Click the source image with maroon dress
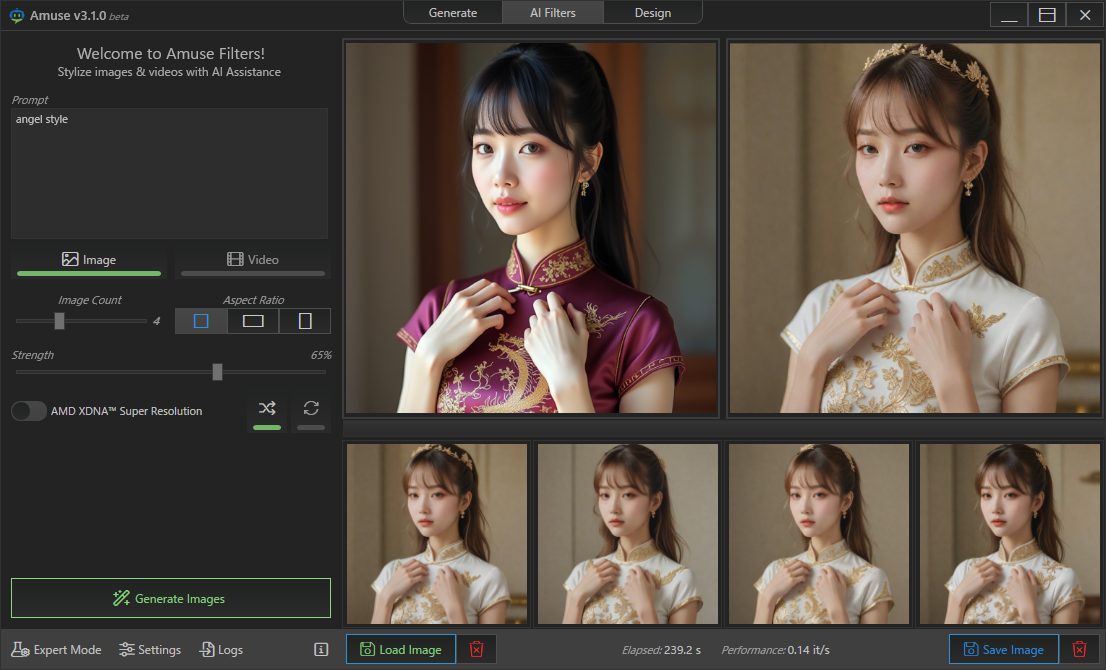This screenshot has width=1106, height=670. point(531,228)
